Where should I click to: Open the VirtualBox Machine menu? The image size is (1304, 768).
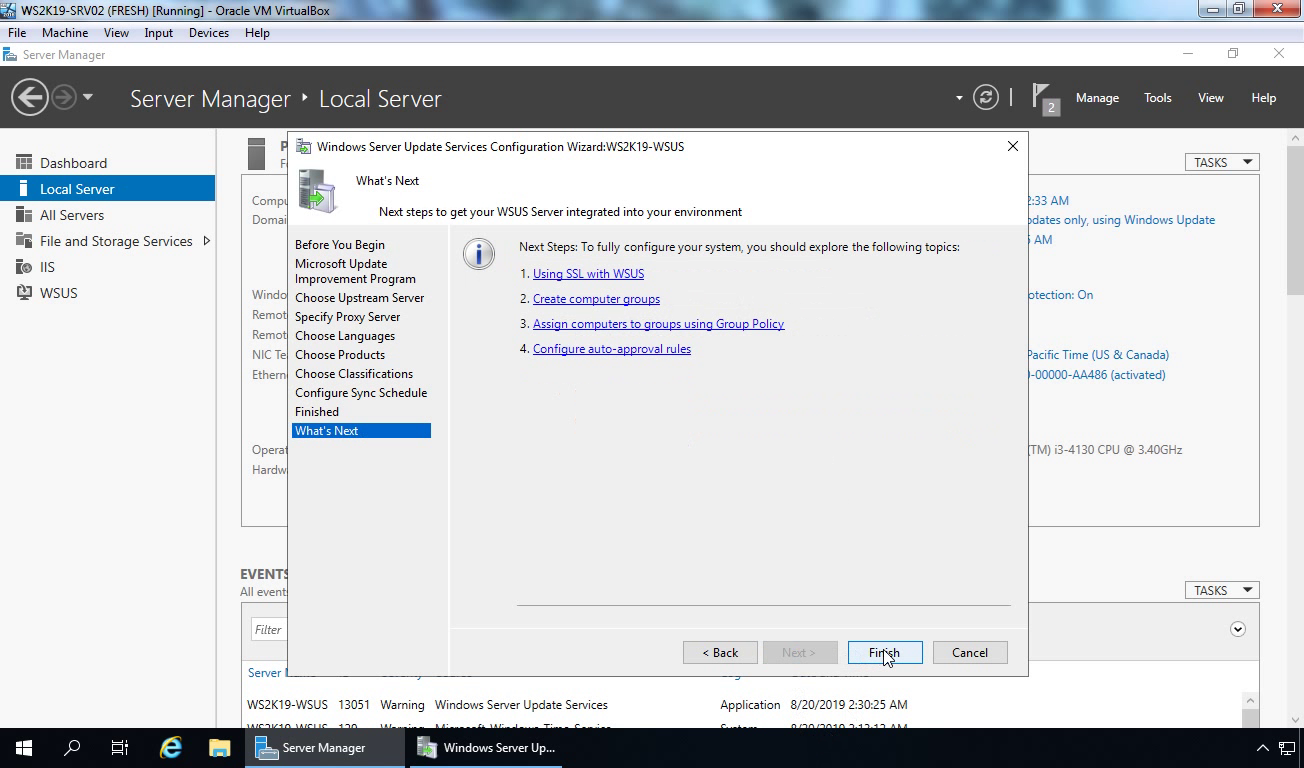[x=65, y=33]
